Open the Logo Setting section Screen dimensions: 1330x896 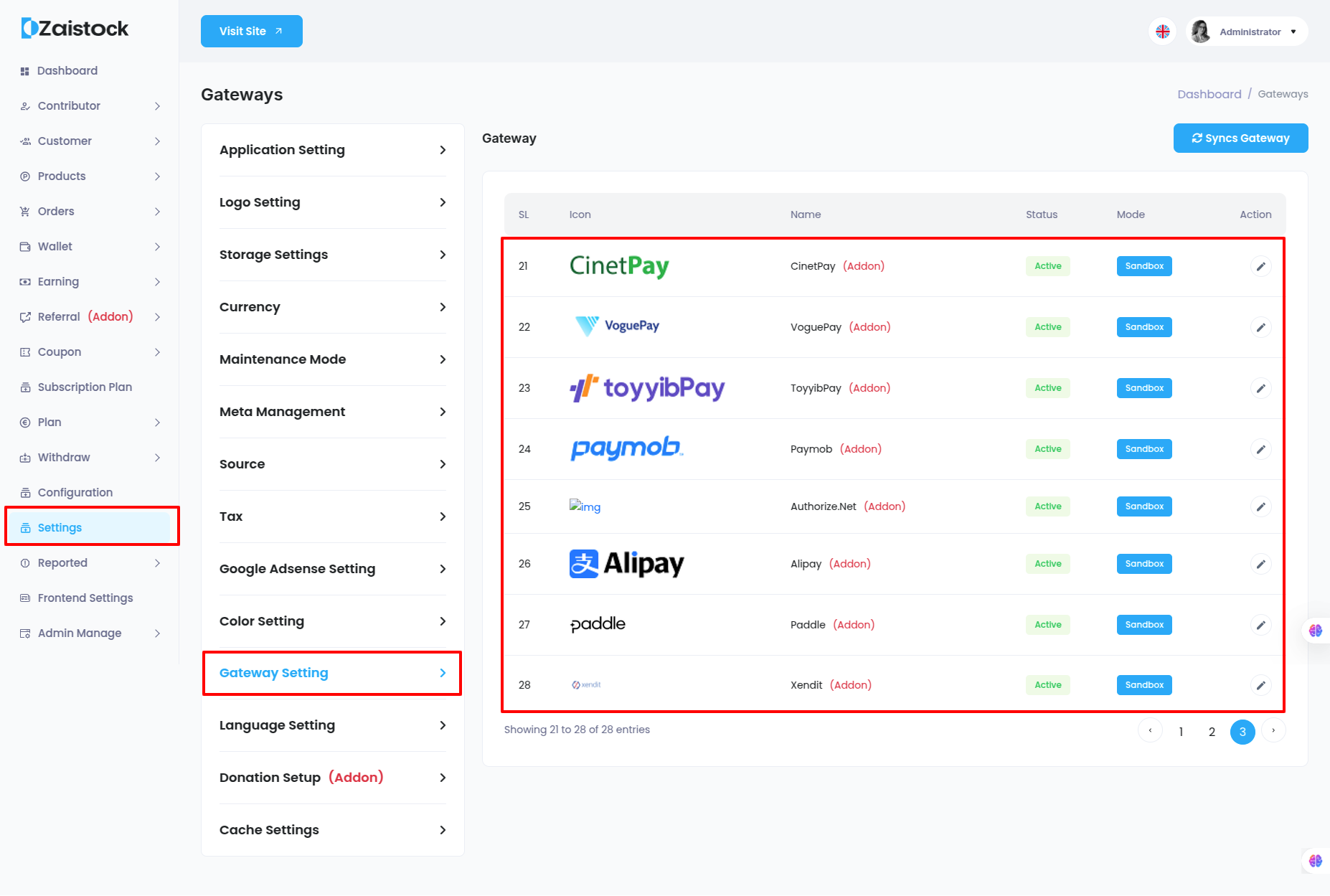tap(333, 202)
